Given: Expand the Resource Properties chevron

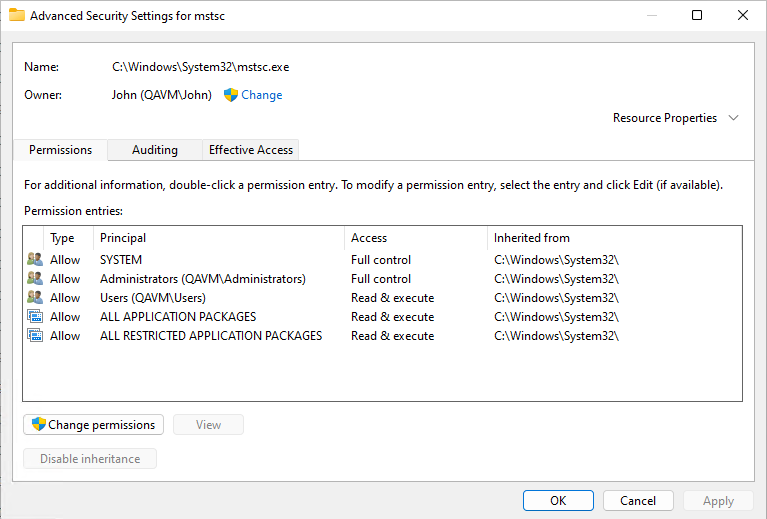Looking at the screenshot, I should click(x=734, y=118).
